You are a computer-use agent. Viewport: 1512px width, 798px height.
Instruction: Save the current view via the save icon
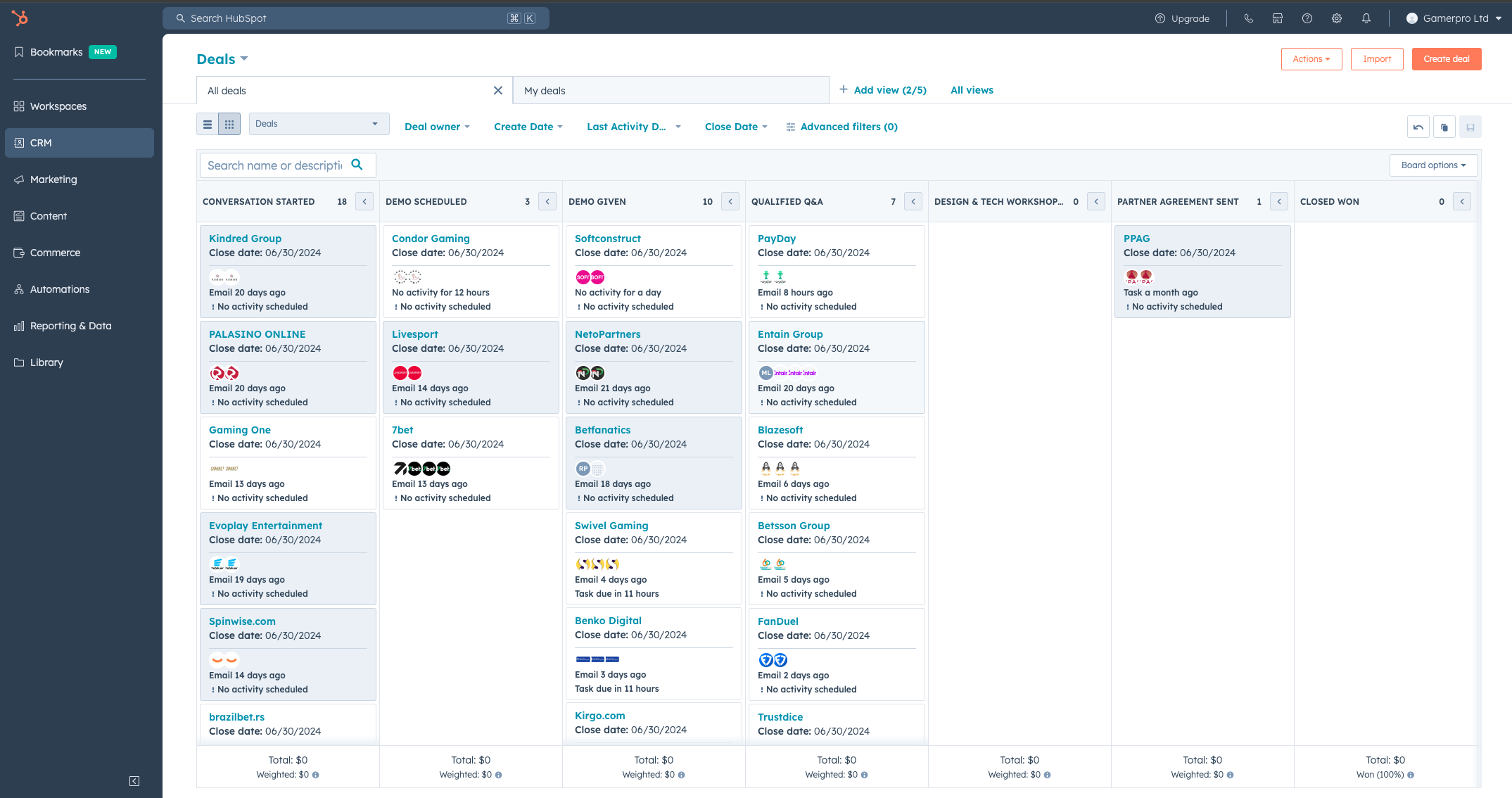pos(1470,127)
